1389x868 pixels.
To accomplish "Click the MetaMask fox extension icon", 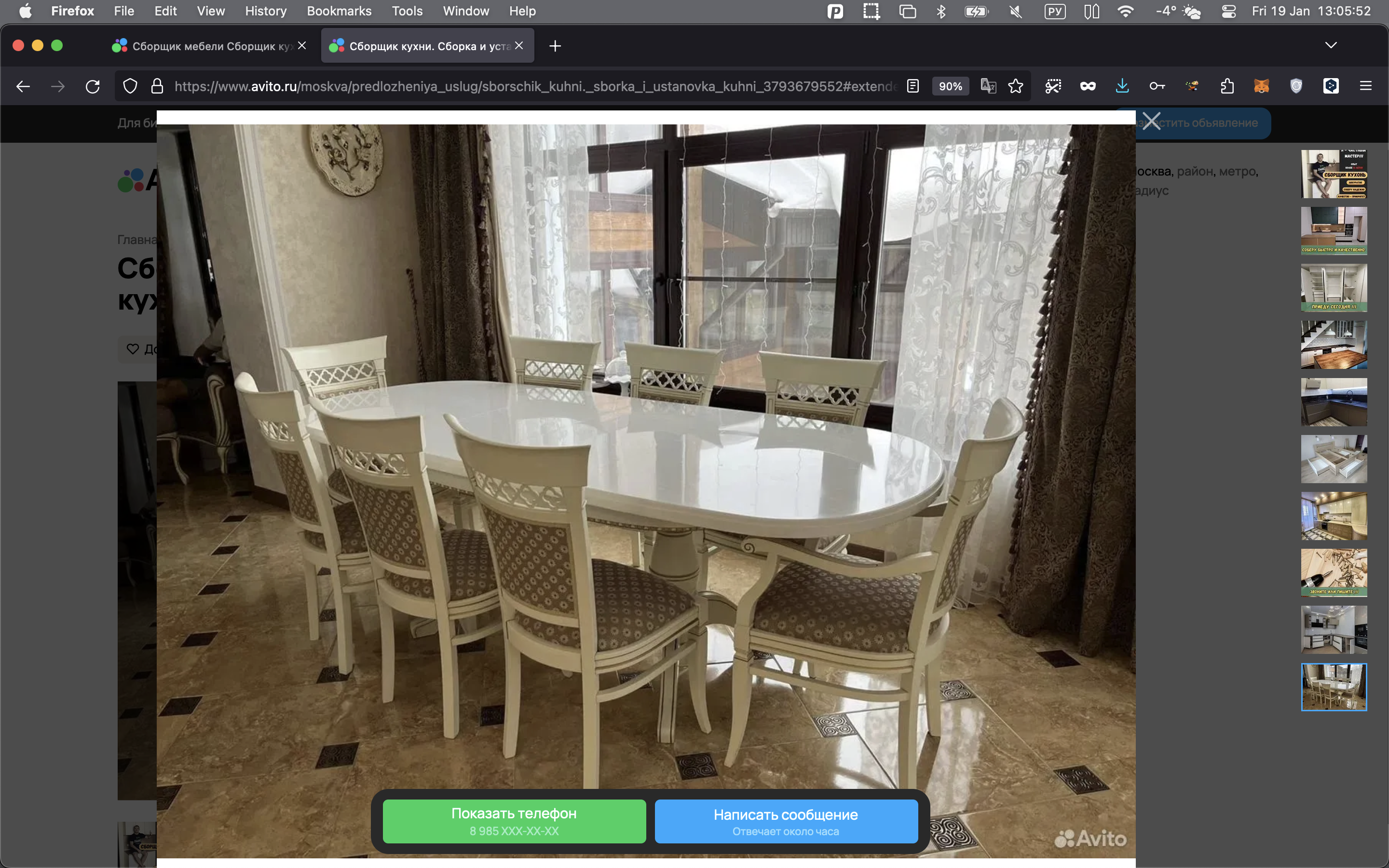I will [1261, 87].
